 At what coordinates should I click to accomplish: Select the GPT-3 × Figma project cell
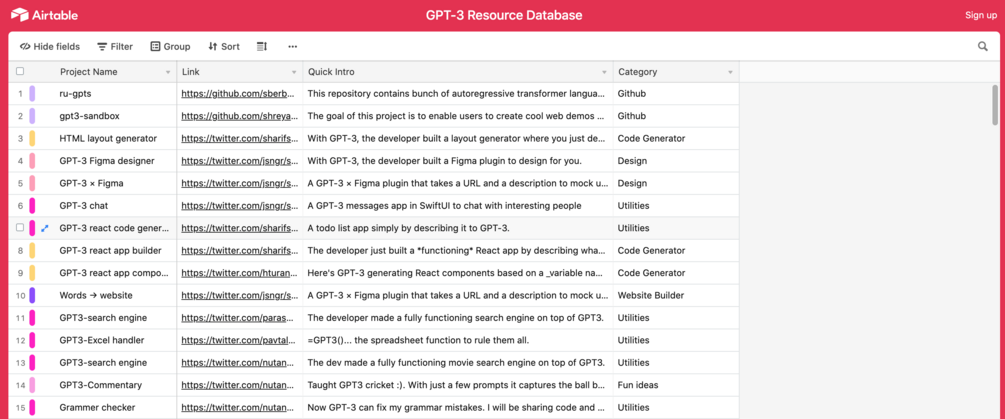(x=114, y=183)
